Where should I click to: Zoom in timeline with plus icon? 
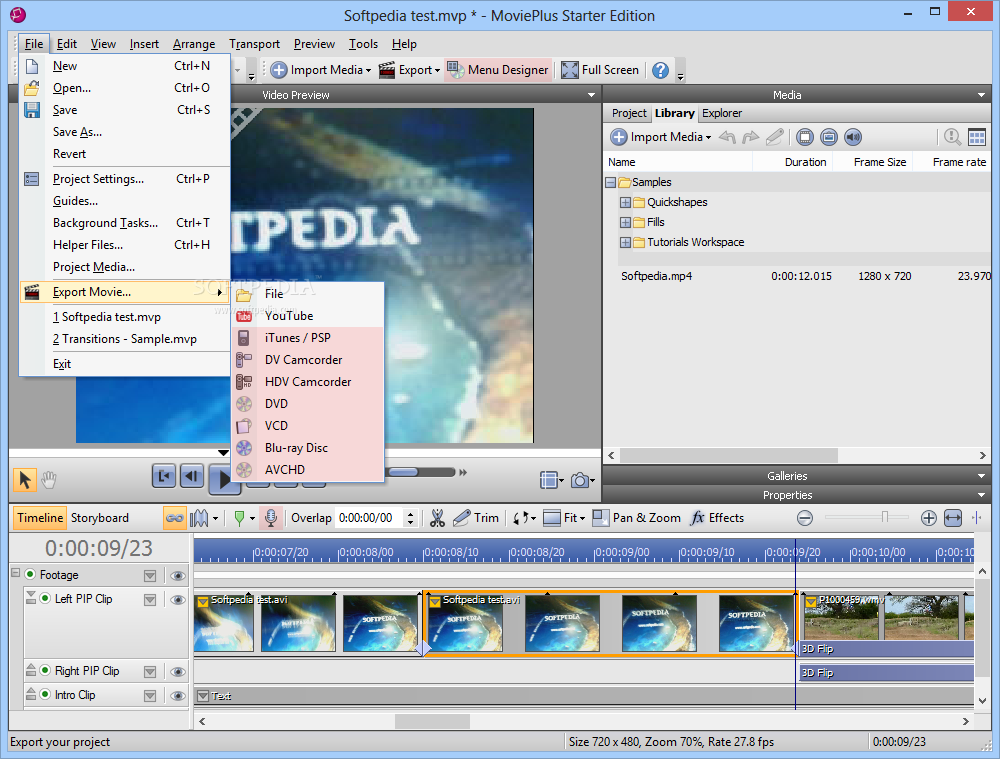(929, 518)
